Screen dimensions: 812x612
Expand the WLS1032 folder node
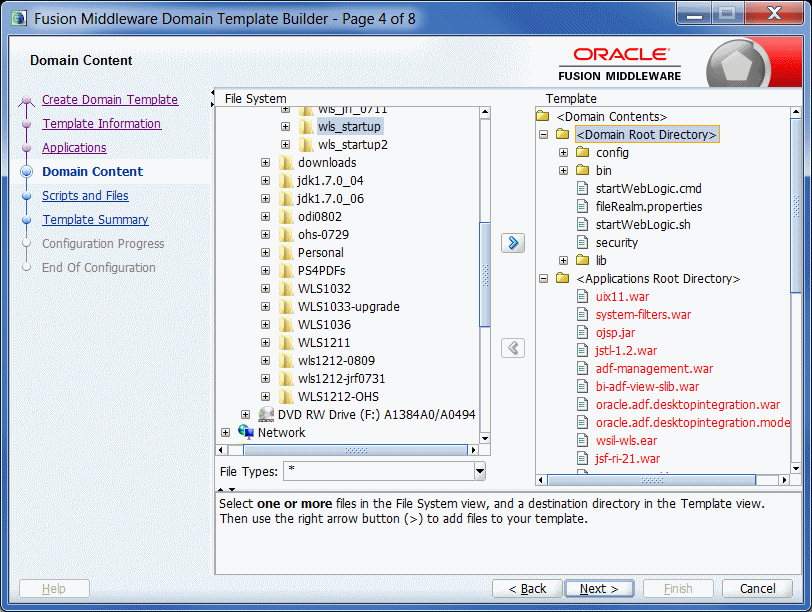(x=265, y=288)
